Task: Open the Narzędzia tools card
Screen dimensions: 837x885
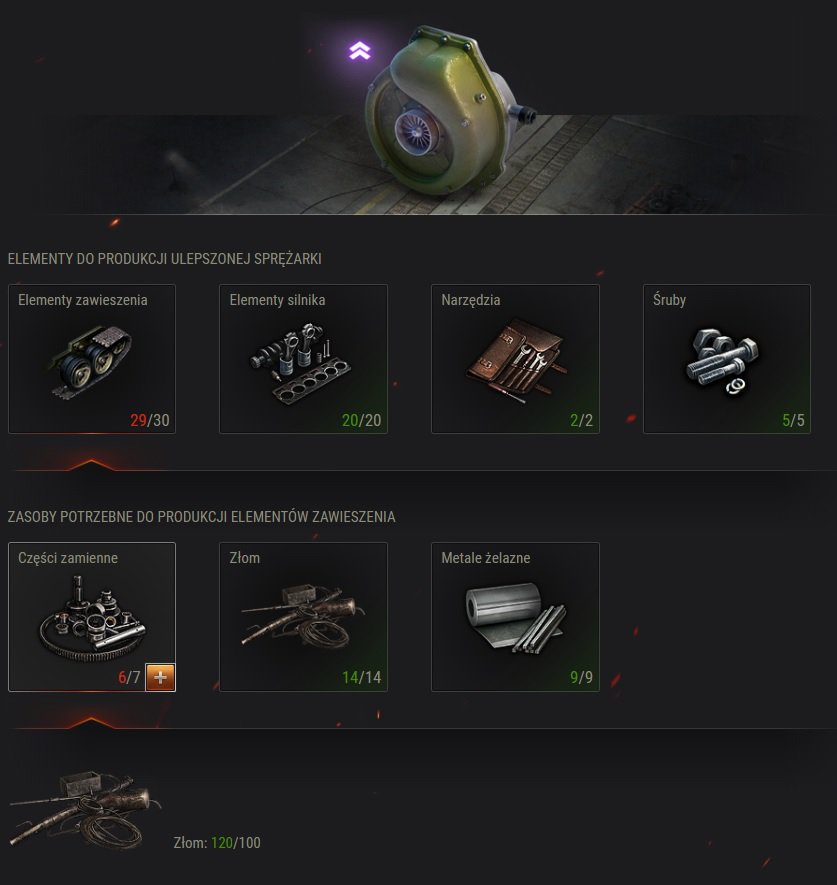Action: click(x=515, y=359)
